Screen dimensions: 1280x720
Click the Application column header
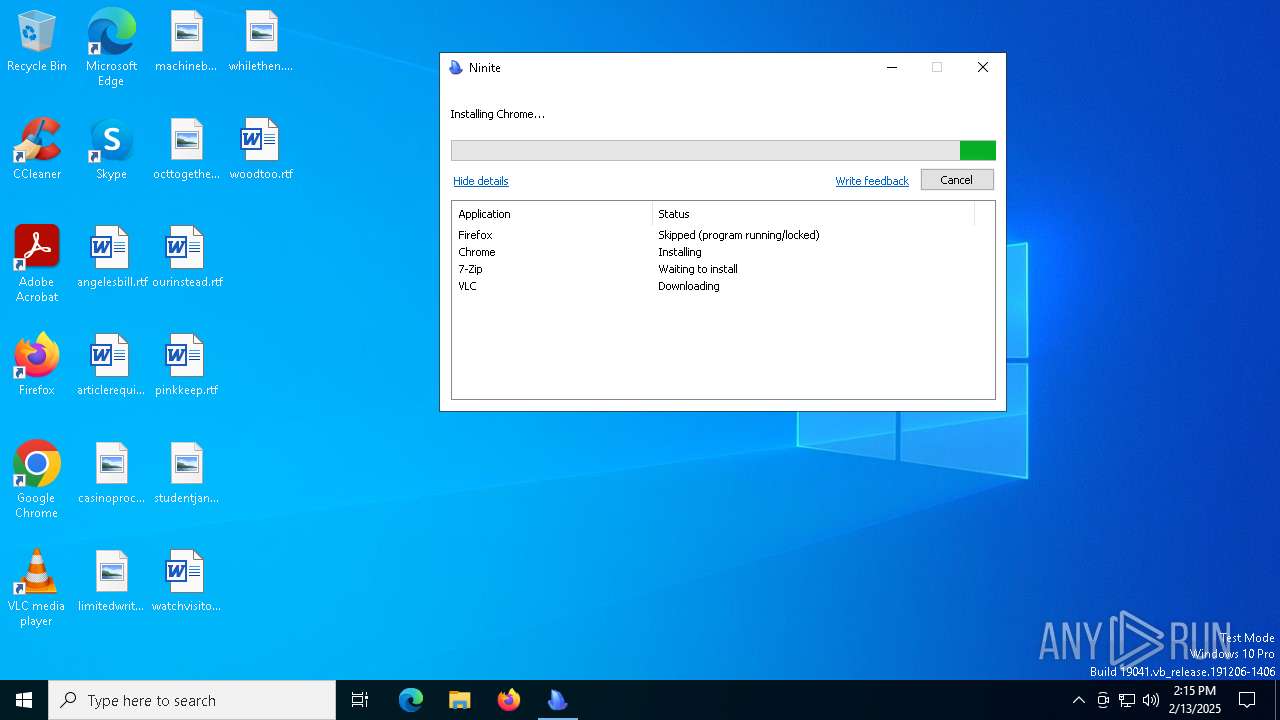(552, 214)
